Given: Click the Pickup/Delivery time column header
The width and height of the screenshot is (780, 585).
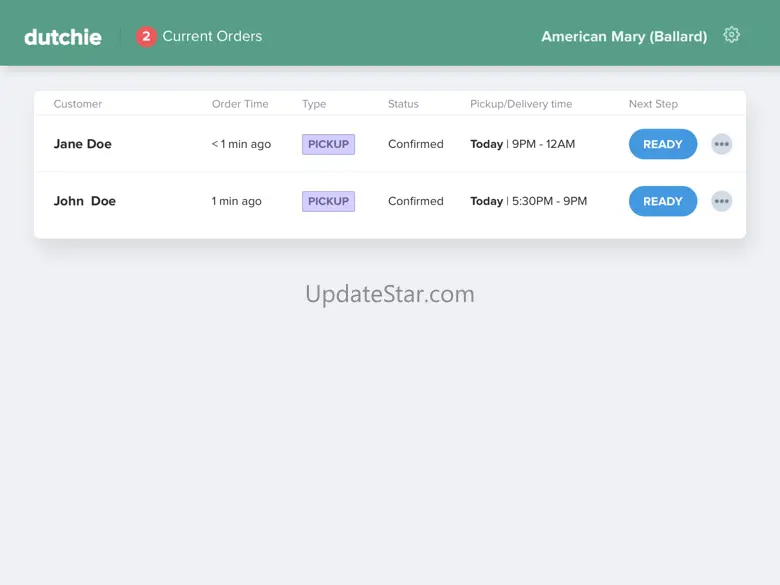Looking at the screenshot, I should pos(521,104).
